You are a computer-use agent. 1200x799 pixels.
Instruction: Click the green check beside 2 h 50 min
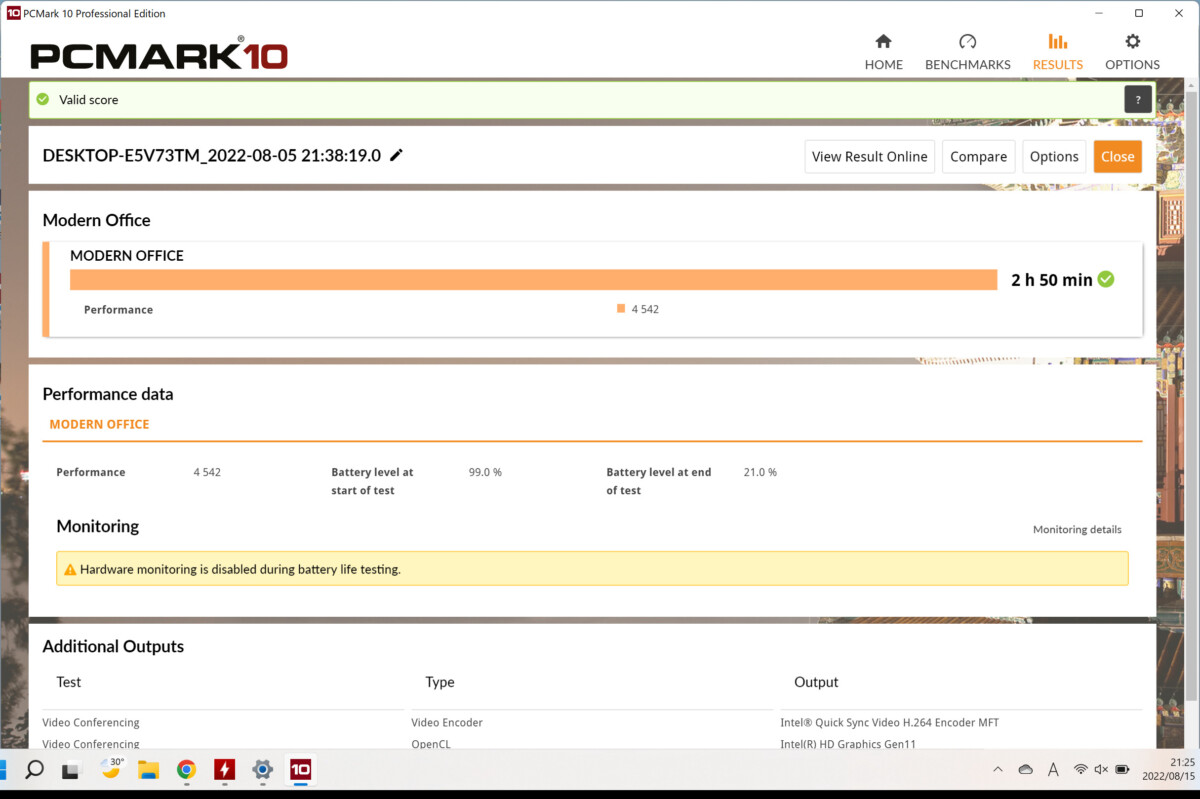tap(1105, 279)
